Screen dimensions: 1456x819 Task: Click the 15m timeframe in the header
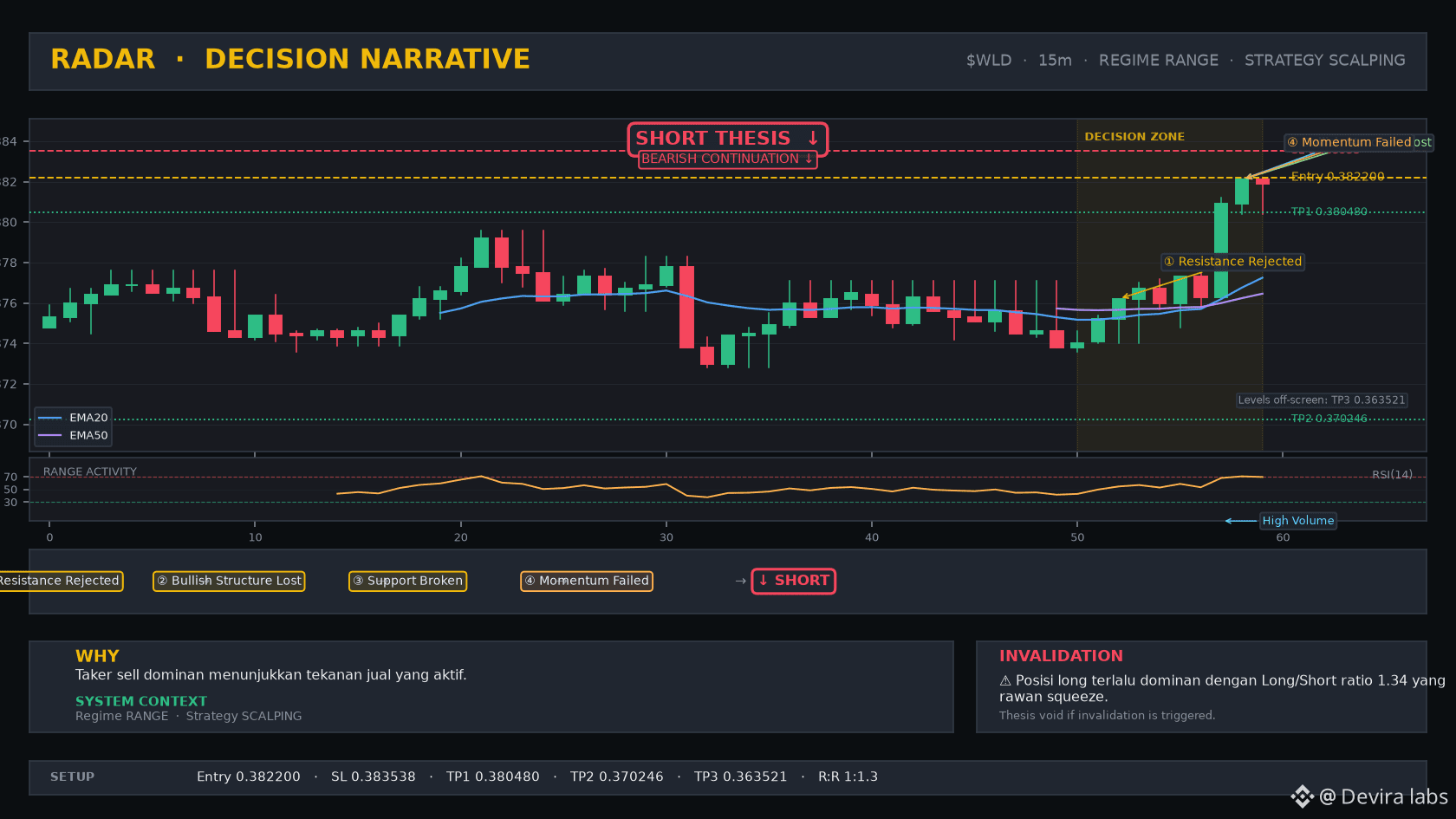pos(1055,60)
